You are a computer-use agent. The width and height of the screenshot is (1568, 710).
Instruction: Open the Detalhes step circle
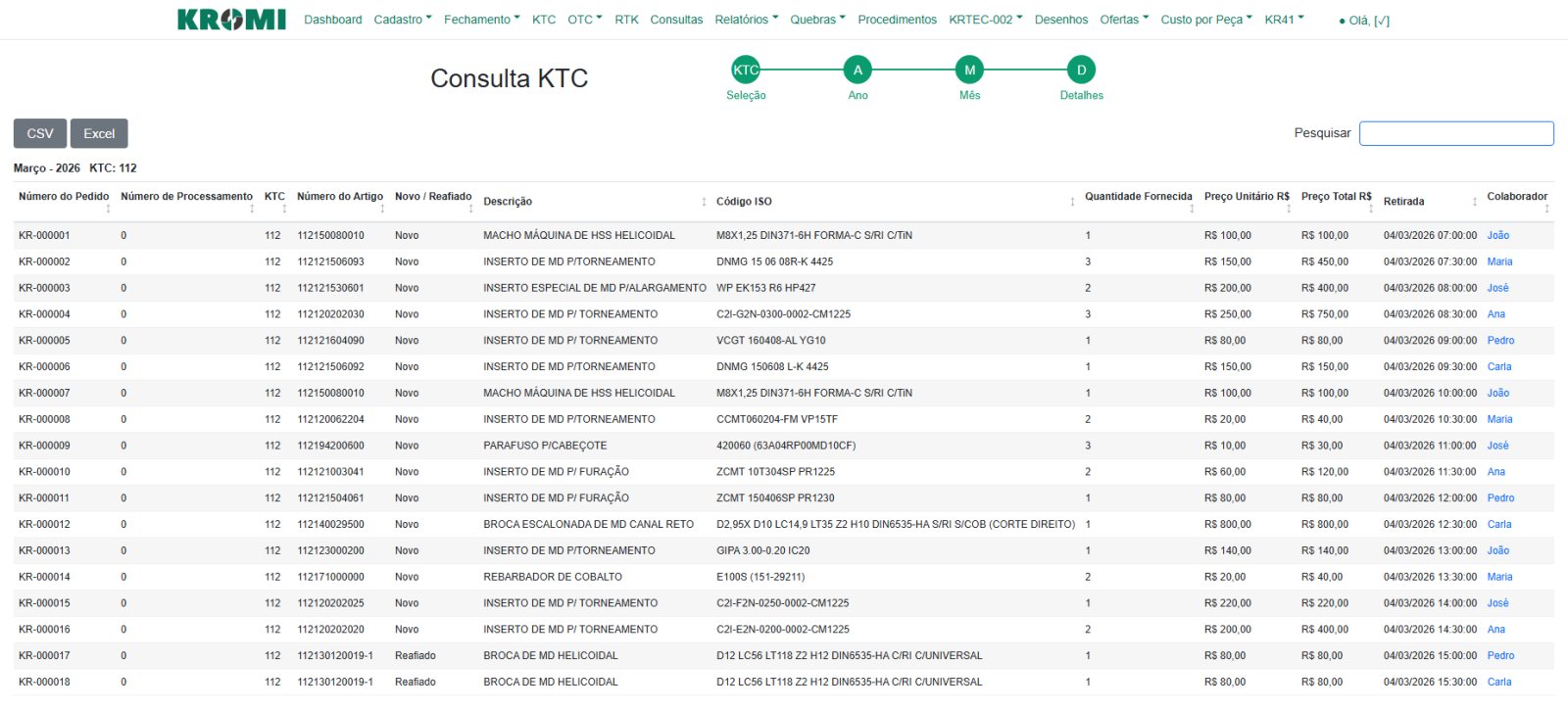1082,70
